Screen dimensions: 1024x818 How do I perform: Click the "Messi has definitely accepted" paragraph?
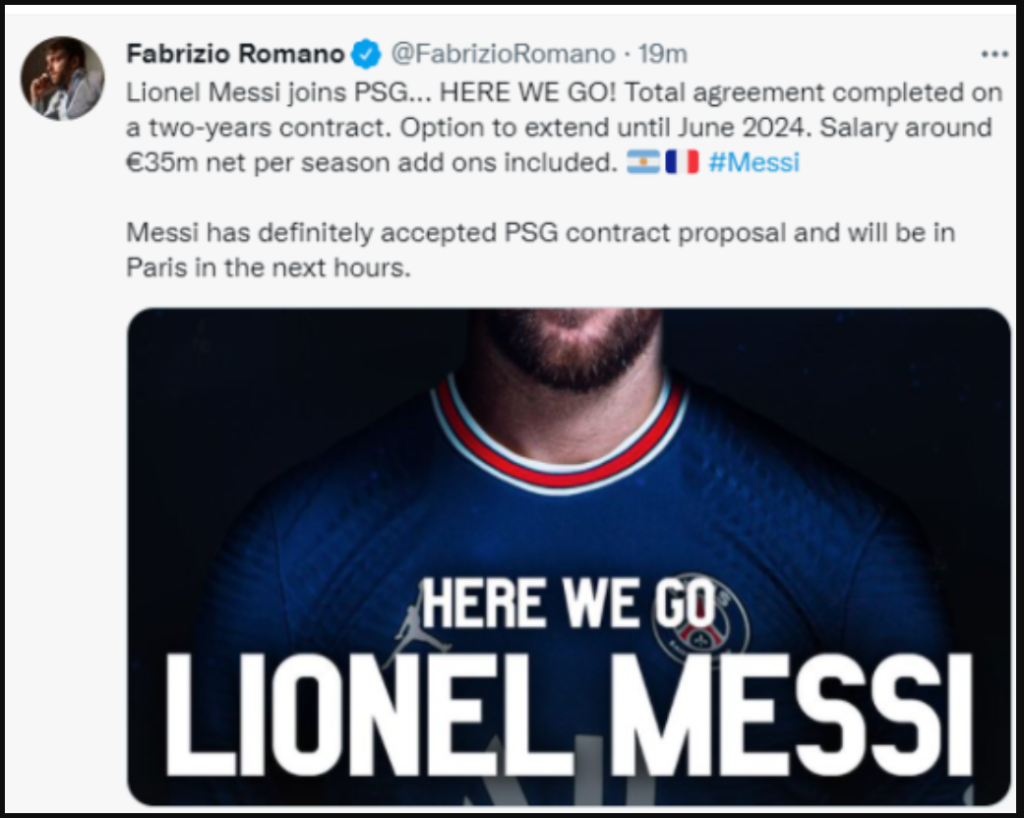click(x=540, y=233)
